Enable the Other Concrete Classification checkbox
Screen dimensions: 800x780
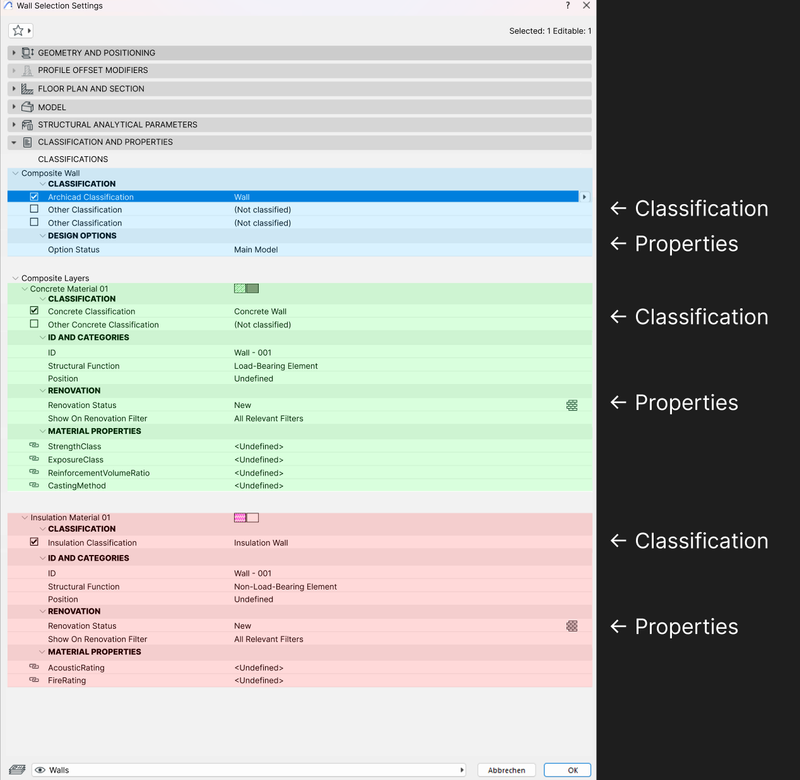coord(34,324)
